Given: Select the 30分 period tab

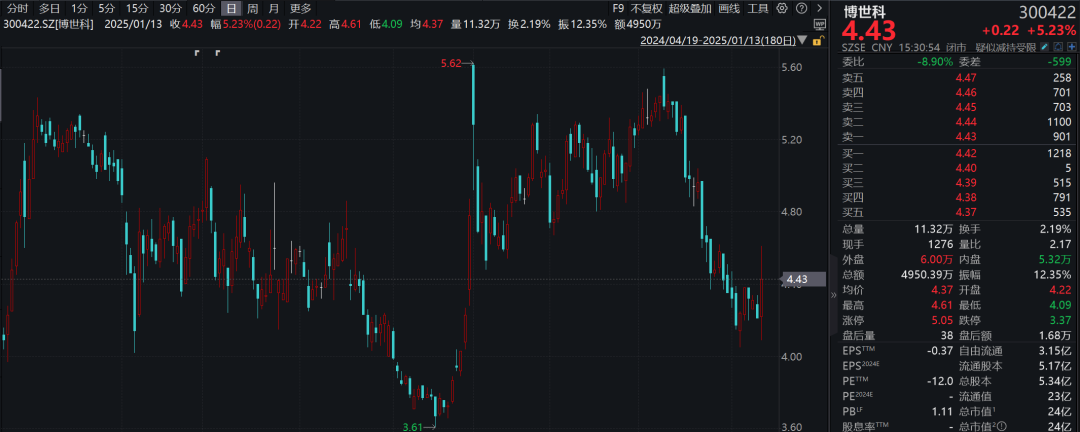Looking at the screenshot, I should [169, 8].
